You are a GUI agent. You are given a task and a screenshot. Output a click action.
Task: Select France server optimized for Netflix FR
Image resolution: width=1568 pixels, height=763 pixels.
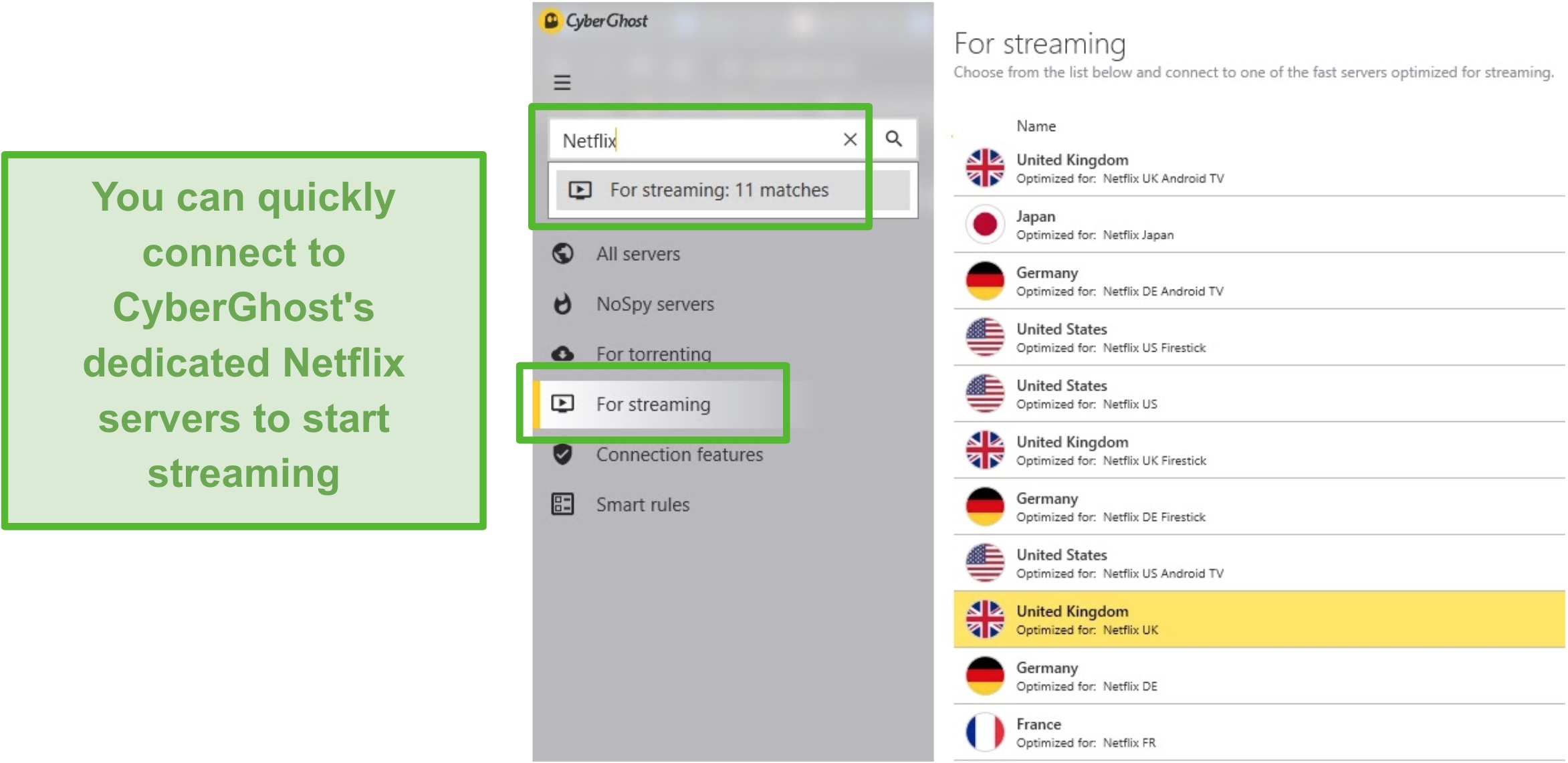pos(1259,733)
